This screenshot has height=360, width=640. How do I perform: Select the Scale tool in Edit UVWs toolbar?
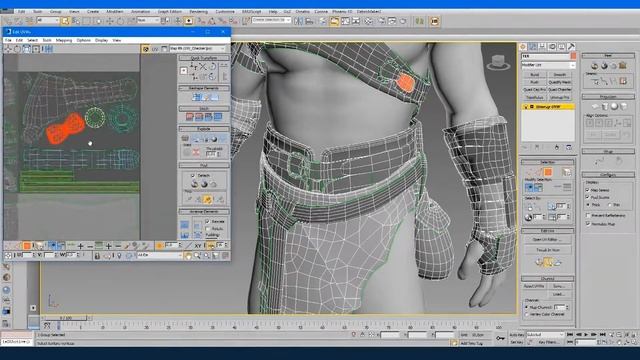tap(27, 49)
